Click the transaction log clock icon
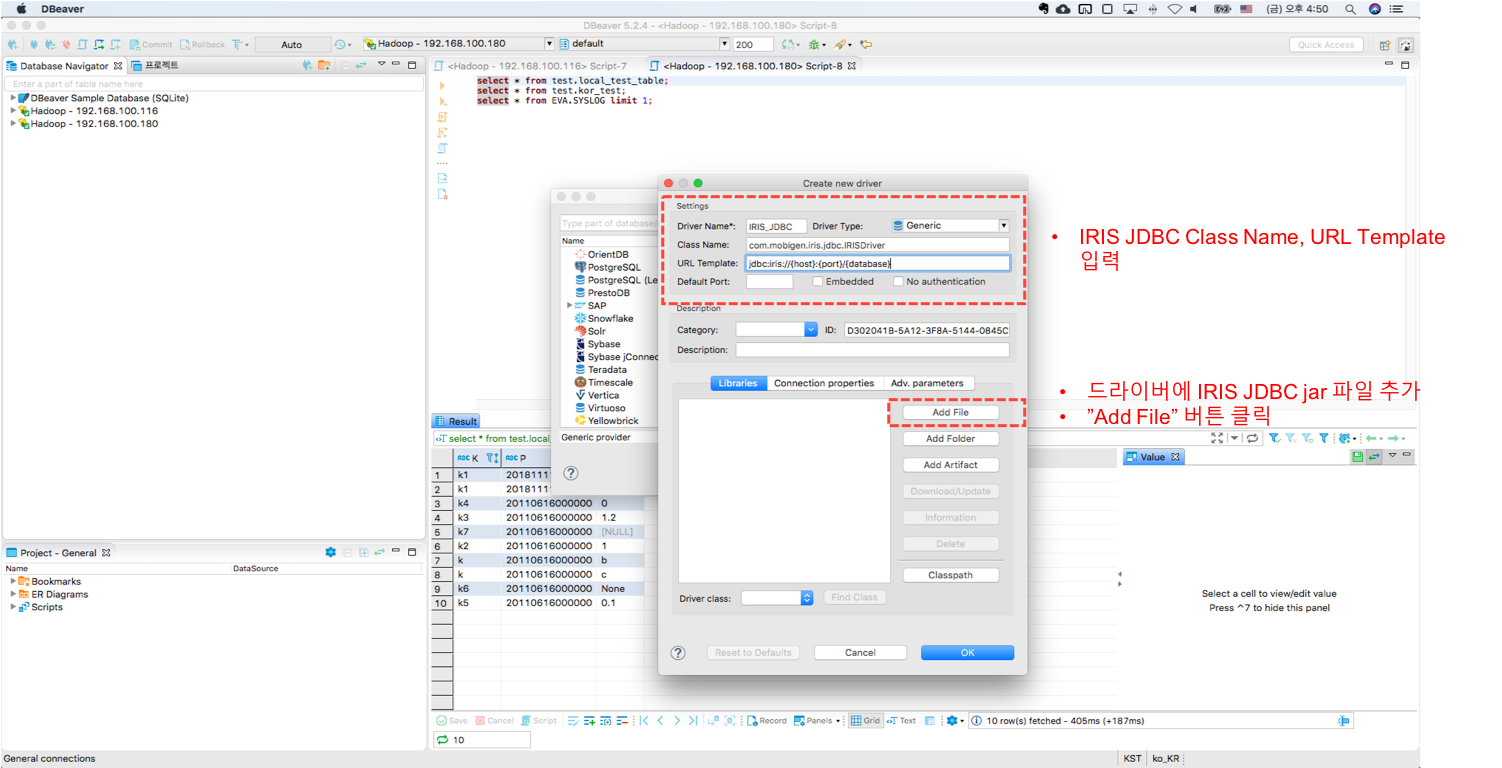Screen dimensions: 1502x768 click(x=341, y=44)
